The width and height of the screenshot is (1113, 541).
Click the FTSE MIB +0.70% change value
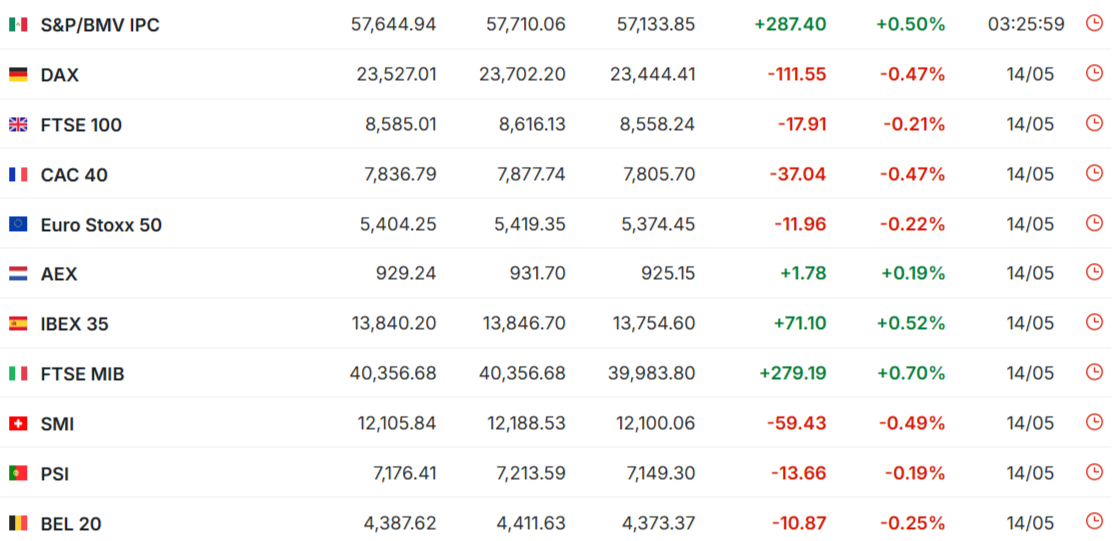(x=910, y=373)
